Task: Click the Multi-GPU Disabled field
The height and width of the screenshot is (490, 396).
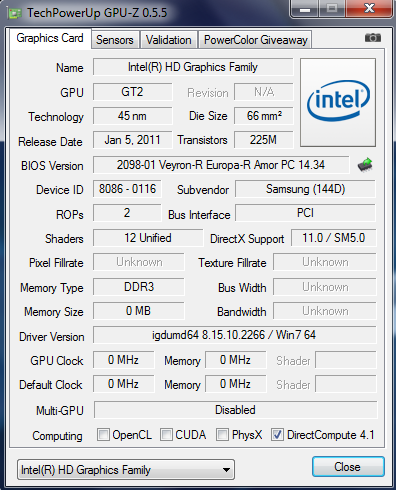Action: click(x=235, y=410)
